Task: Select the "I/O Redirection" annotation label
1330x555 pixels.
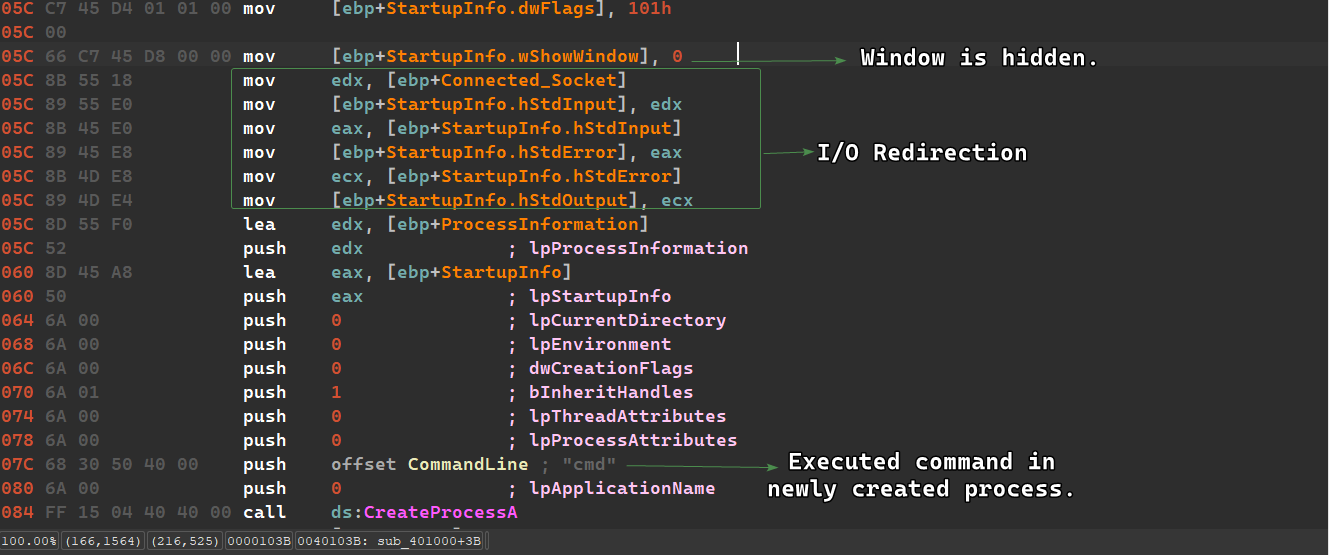Action: point(922,153)
